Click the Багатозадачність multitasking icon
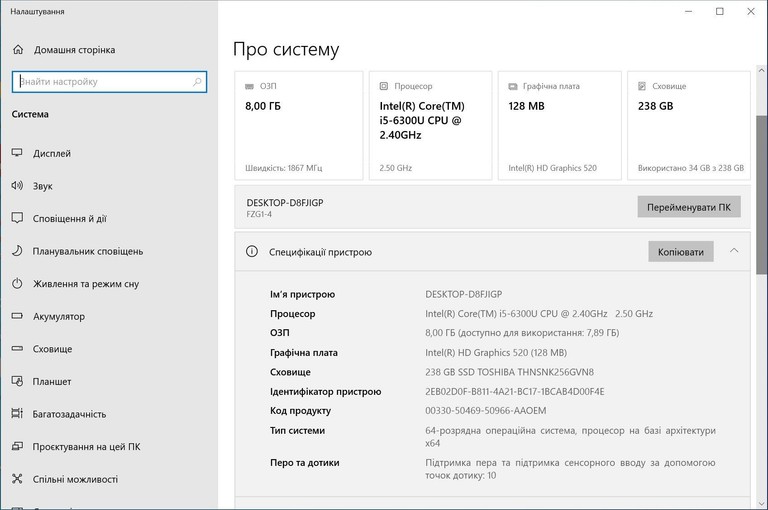Image resolution: width=768 pixels, height=510 pixels. pyautogui.click(x=17, y=413)
